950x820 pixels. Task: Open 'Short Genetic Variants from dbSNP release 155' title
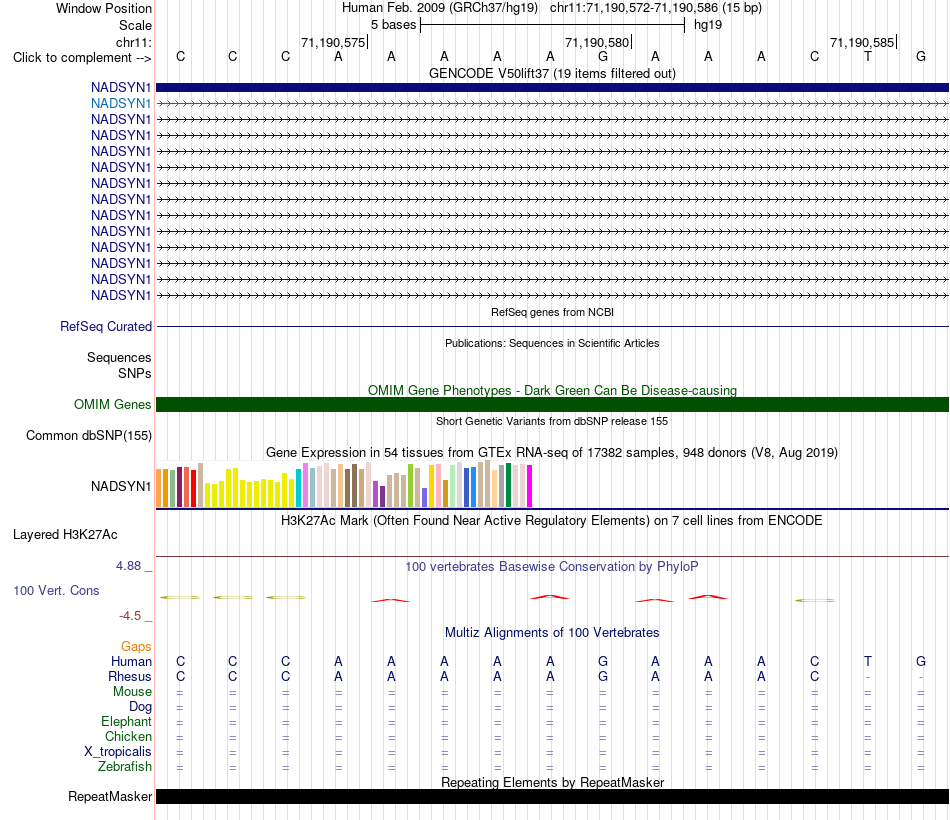(x=552, y=421)
